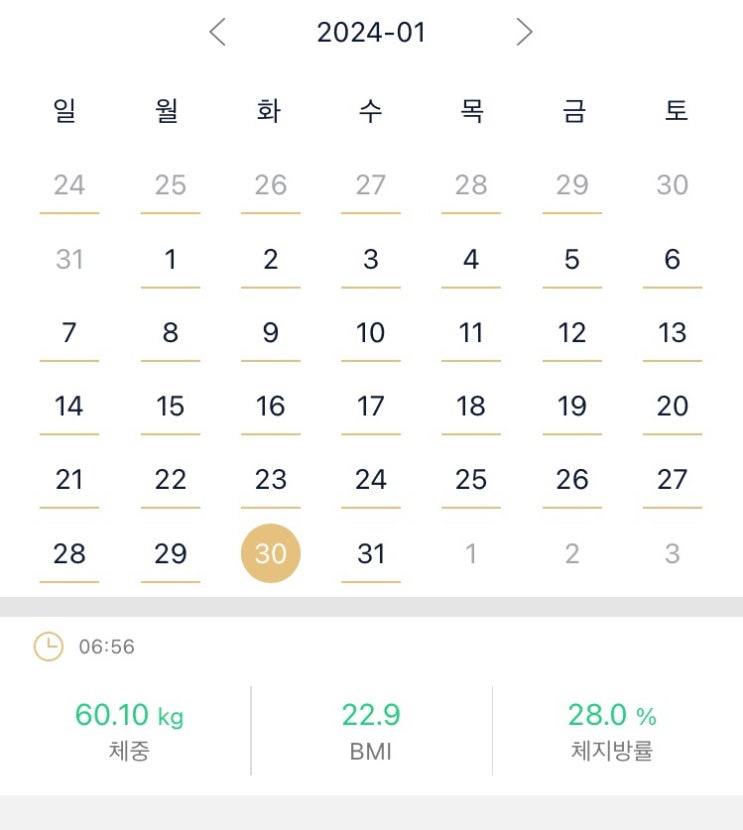Image resolution: width=743 pixels, height=830 pixels.
Task: Go to next month with right chevron
Action: 524,33
